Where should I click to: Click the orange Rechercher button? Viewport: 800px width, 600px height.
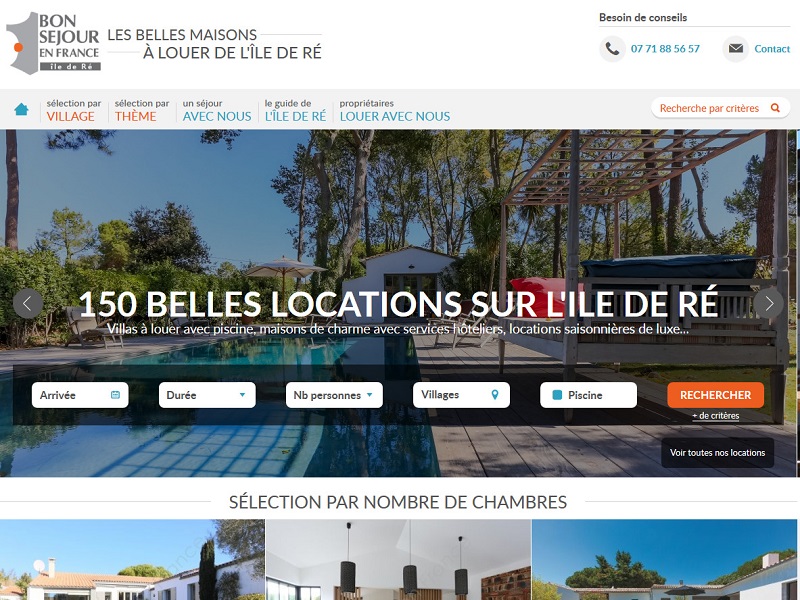pyautogui.click(x=715, y=395)
